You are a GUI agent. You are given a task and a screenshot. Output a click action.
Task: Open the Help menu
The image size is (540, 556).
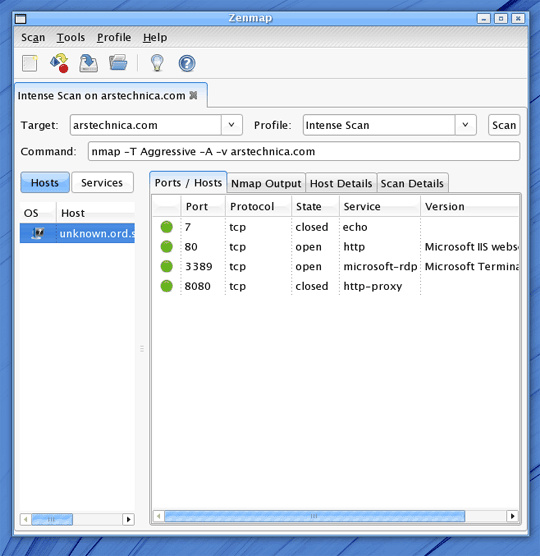pyautogui.click(x=155, y=37)
